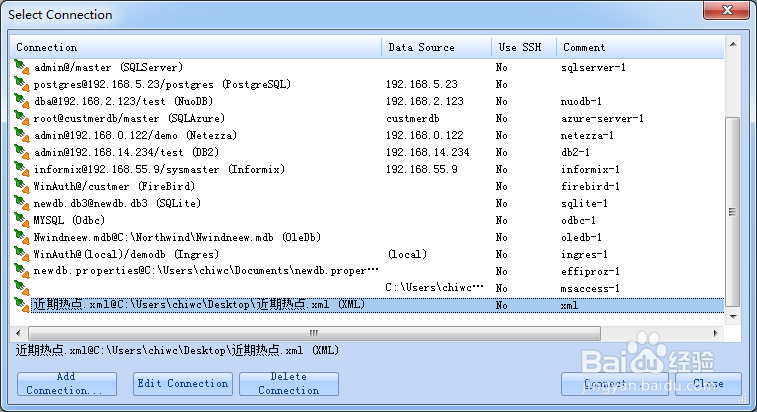Click the firebird-1 comment cell
Image resolution: width=757 pixels, height=412 pixels.
pos(590,186)
